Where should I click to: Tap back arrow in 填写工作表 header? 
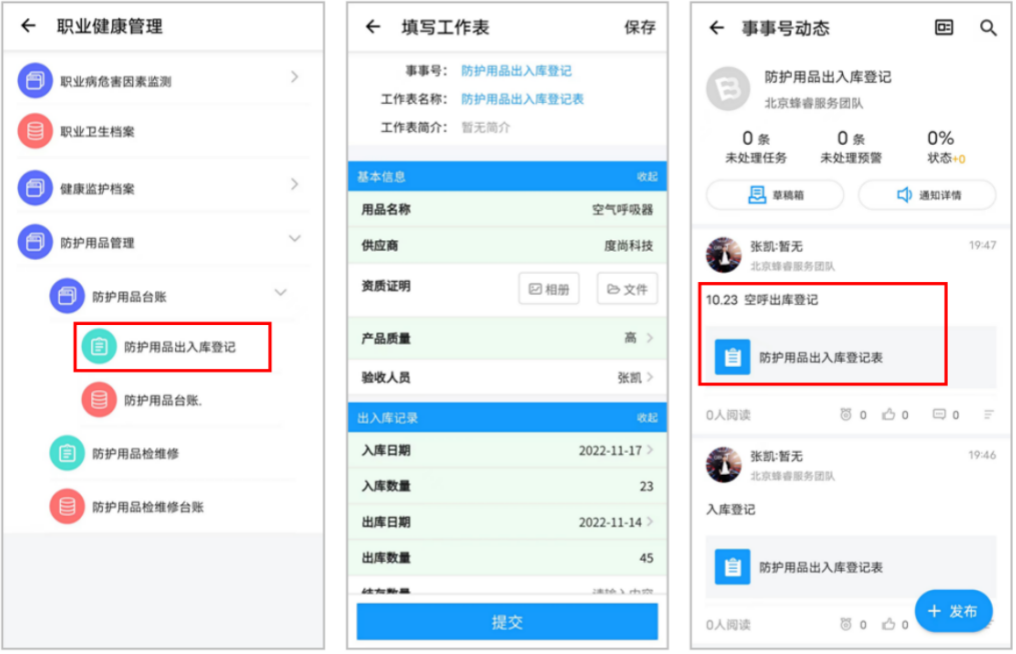click(373, 27)
